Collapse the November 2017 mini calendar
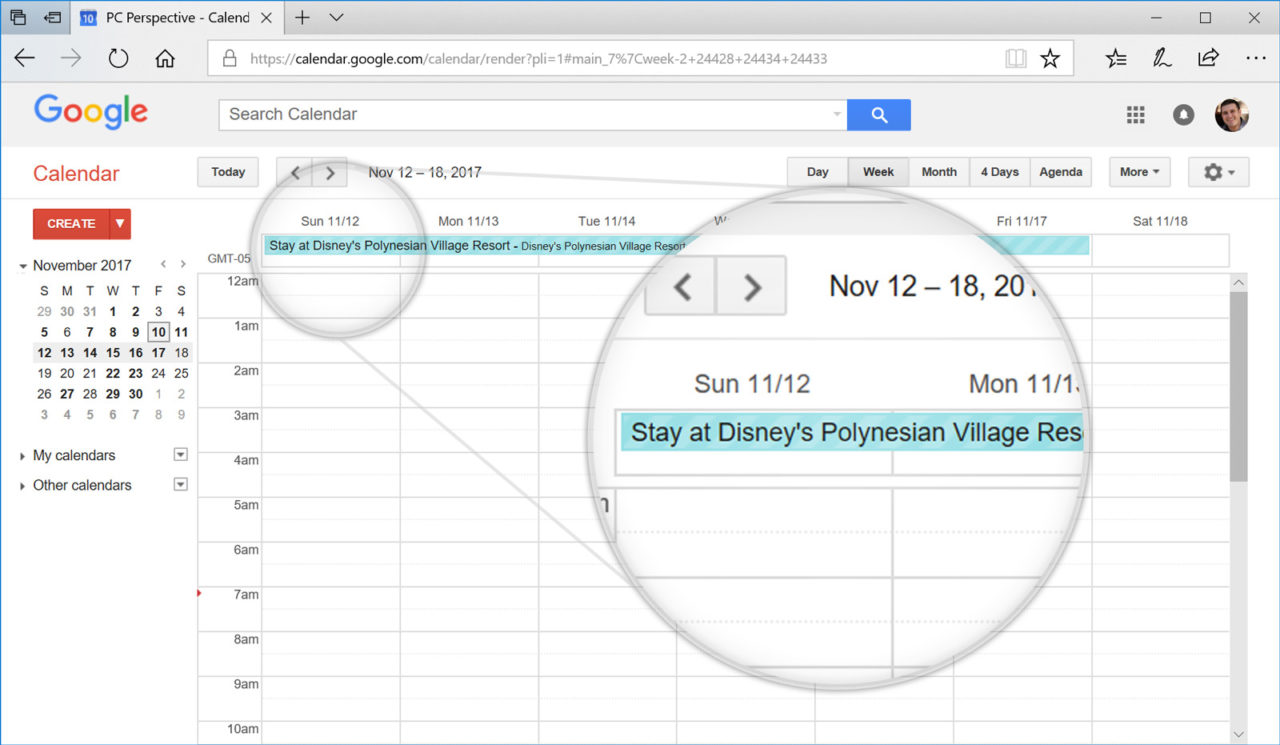Image resolution: width=1280 pixels, height=745 pixels. point(23,266)
